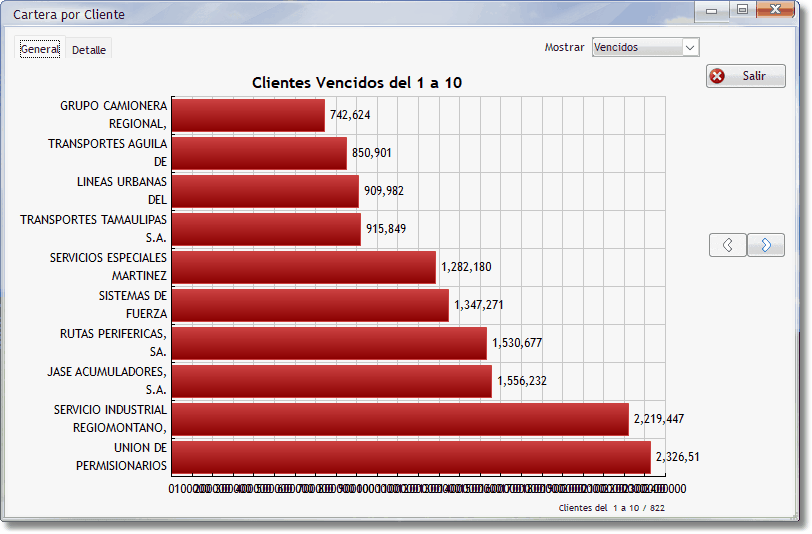Click the LINEAS URBANAS DEL axis label
Image resolution: width=812 pixels, height=534 pixels.
click(122, 191)
